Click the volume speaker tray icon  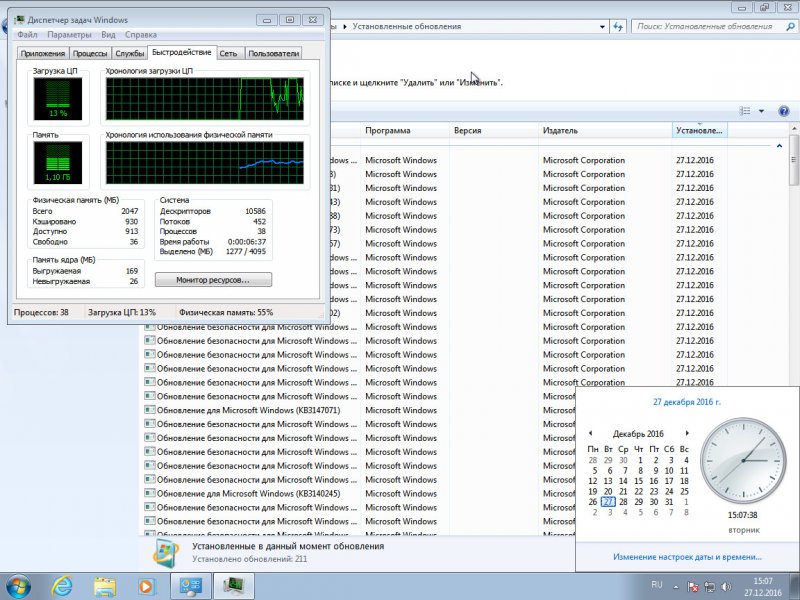tap(727, 587)
